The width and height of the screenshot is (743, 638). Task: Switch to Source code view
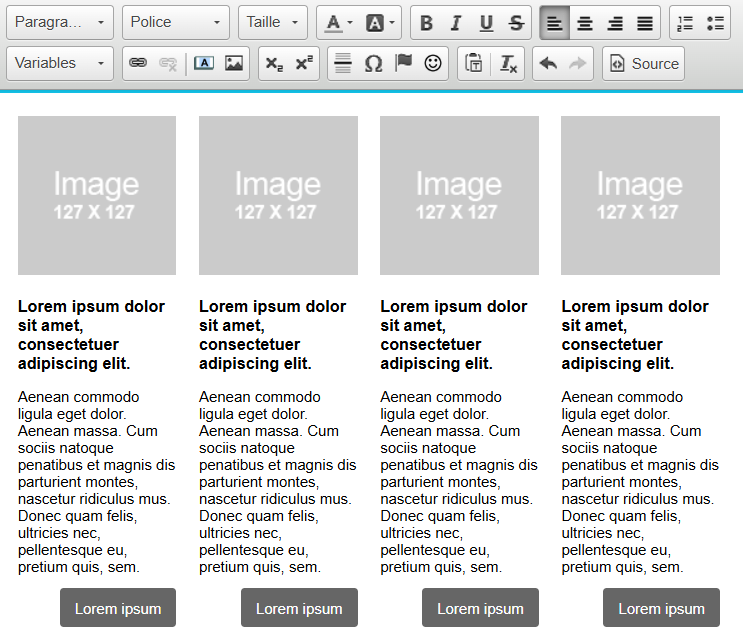[x=643, y=63]
